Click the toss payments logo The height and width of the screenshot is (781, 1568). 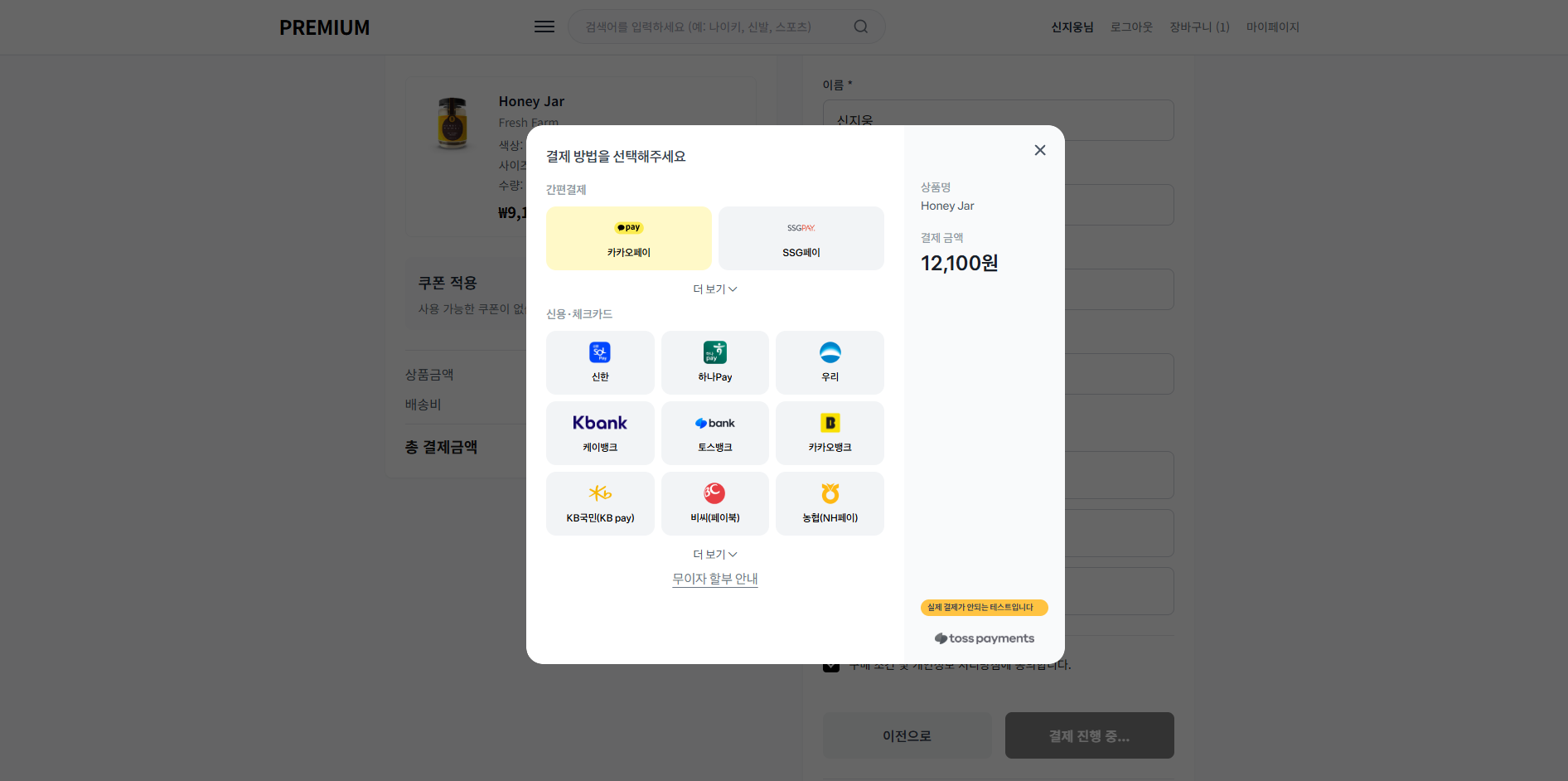985,638
